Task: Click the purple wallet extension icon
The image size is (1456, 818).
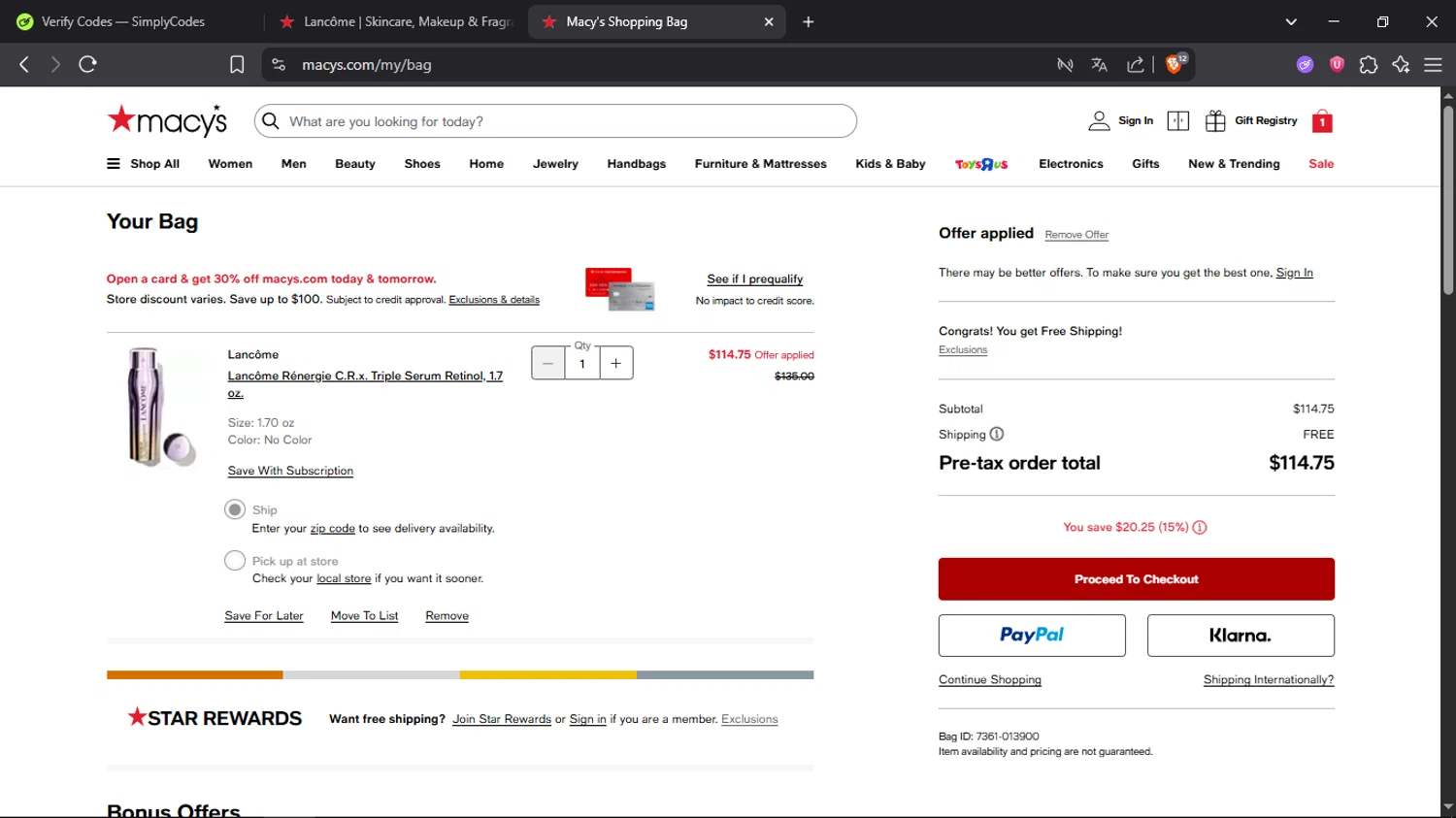Action: pyautogui.click(x=1305, y=65)
